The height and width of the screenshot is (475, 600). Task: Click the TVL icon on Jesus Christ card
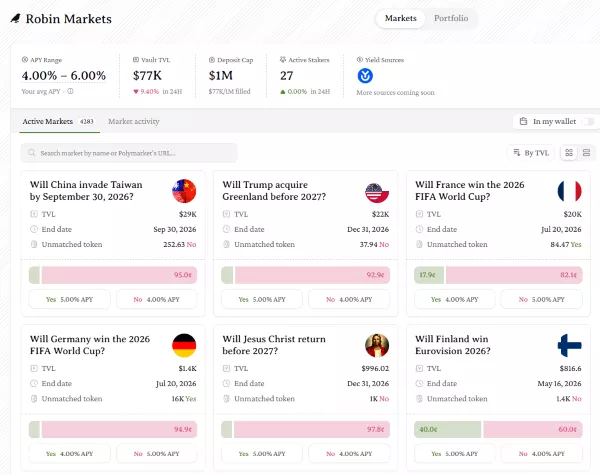pos(227,368)
